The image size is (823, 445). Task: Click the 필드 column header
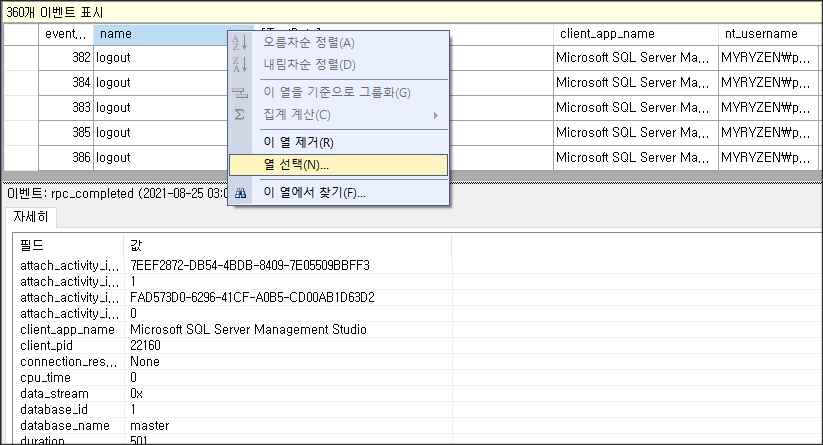pos(68,245)
